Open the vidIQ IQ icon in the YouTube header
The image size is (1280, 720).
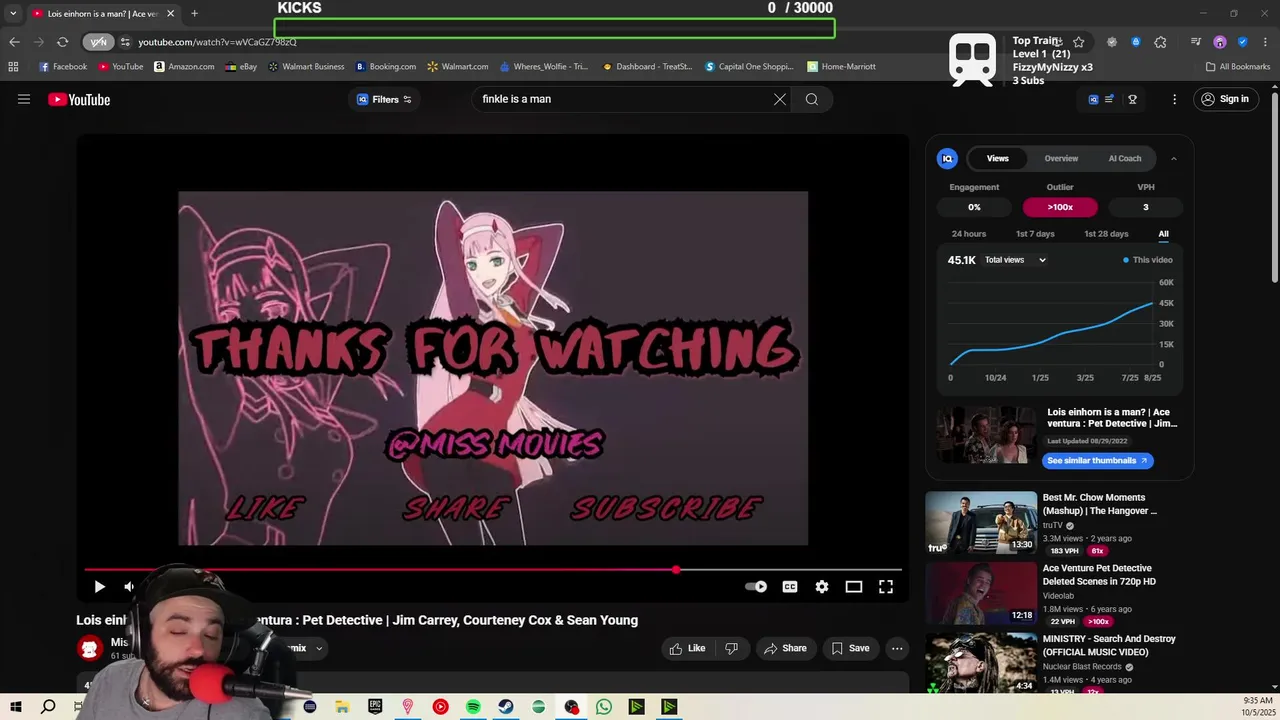(1093, 99)
